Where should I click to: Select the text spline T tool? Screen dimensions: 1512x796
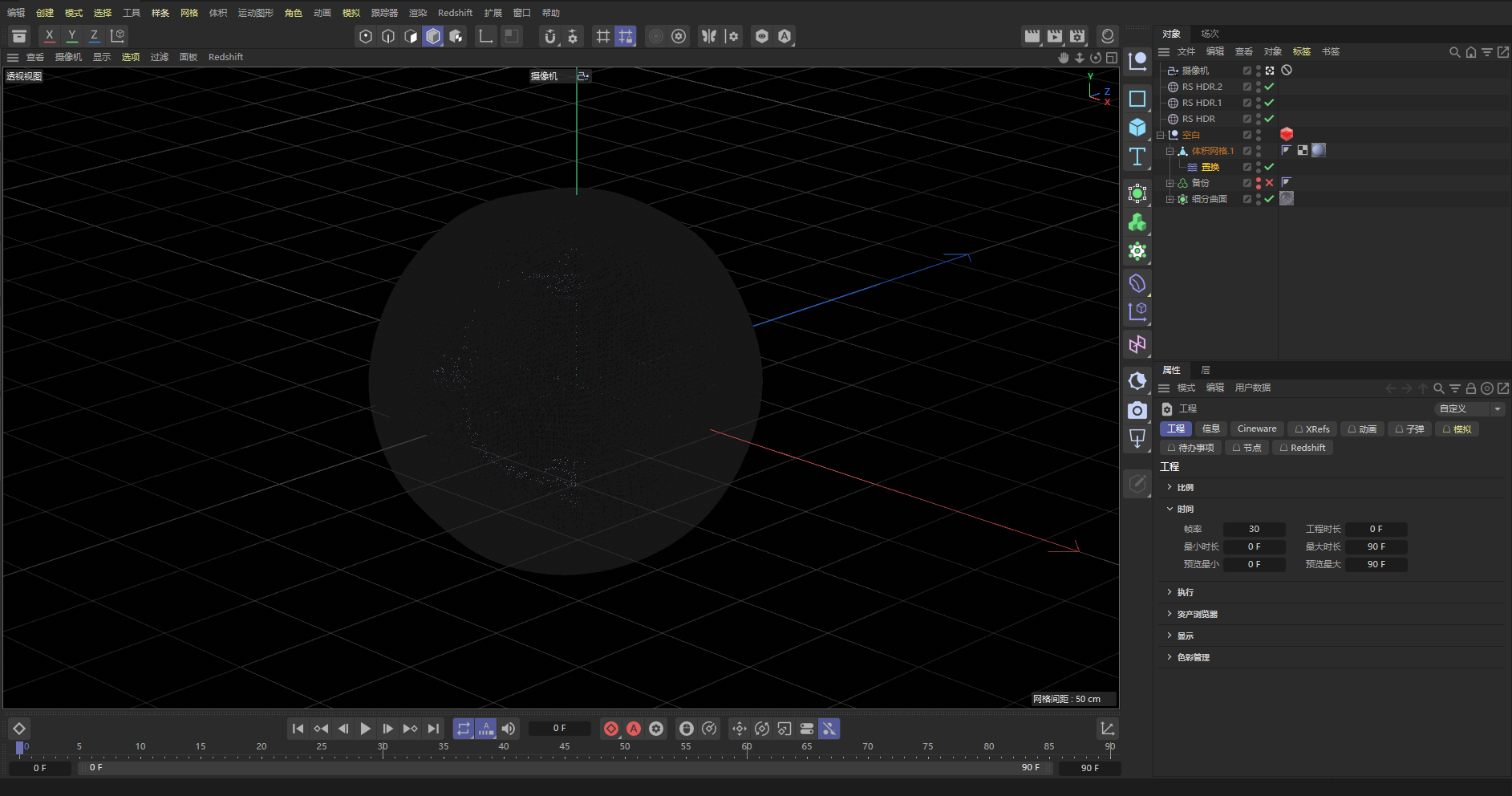pyautogui.click(x=1137, y=157)
